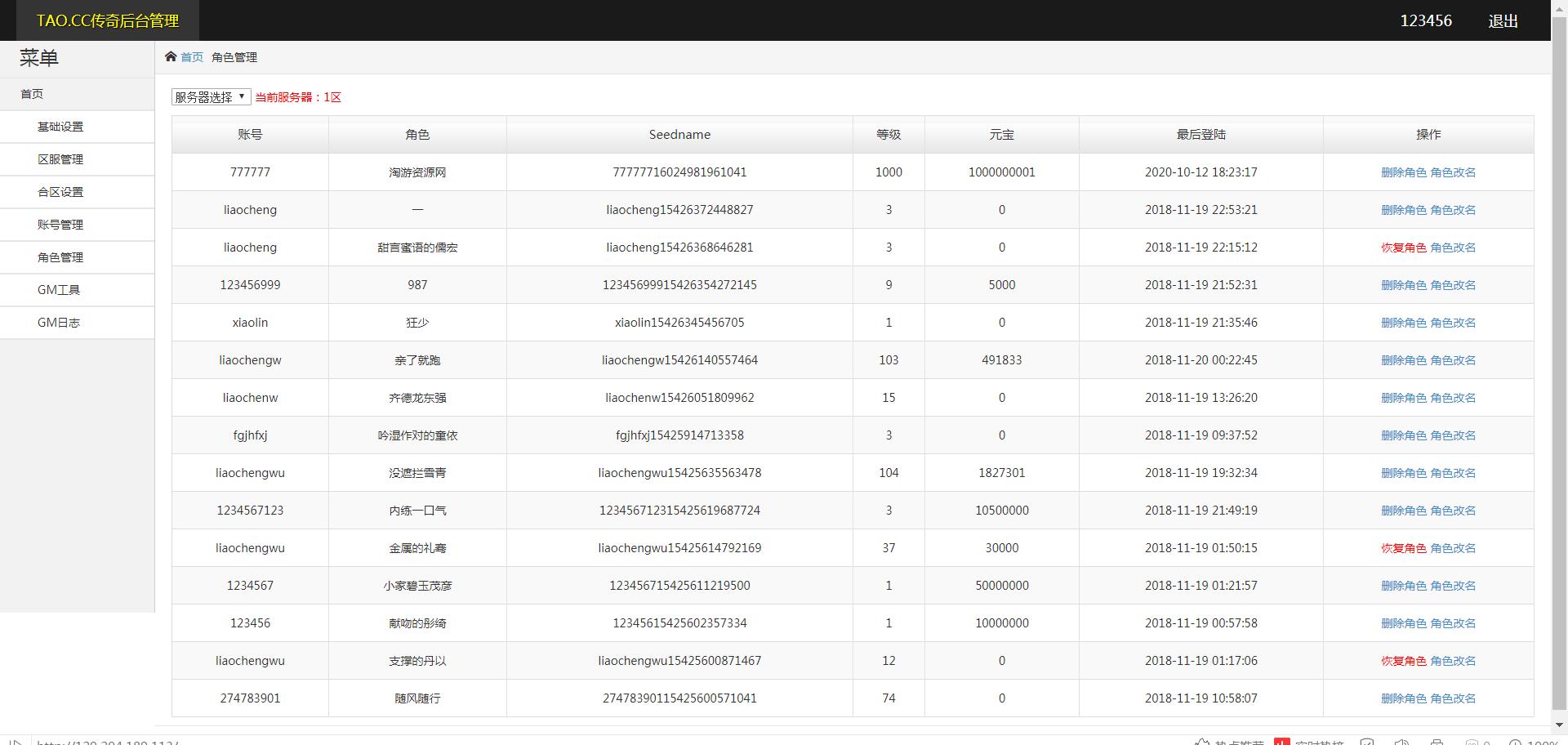Rename role 987 via 角色改名
Viewport: 1568px width, 745px height.
1453,285
